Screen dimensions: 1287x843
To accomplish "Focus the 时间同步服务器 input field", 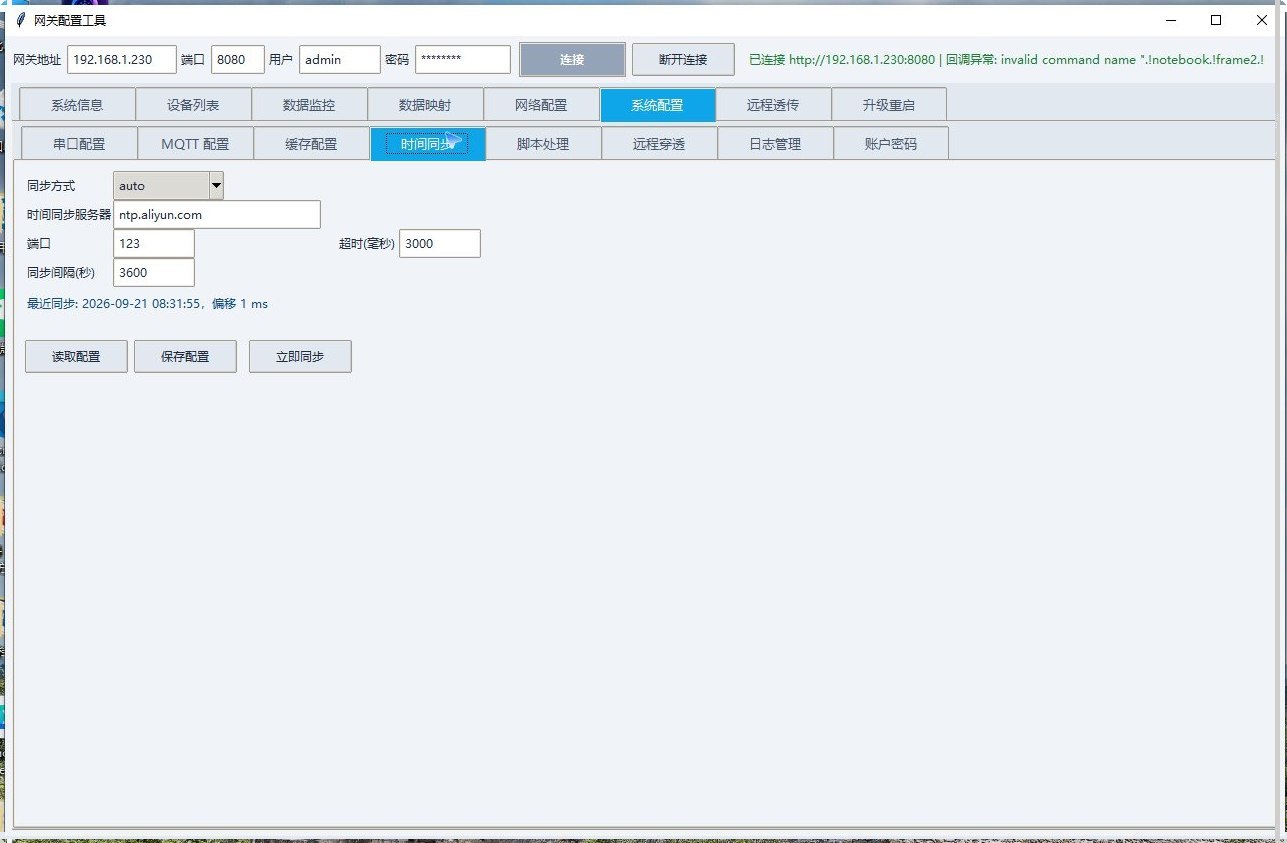I will coord(217,215).
